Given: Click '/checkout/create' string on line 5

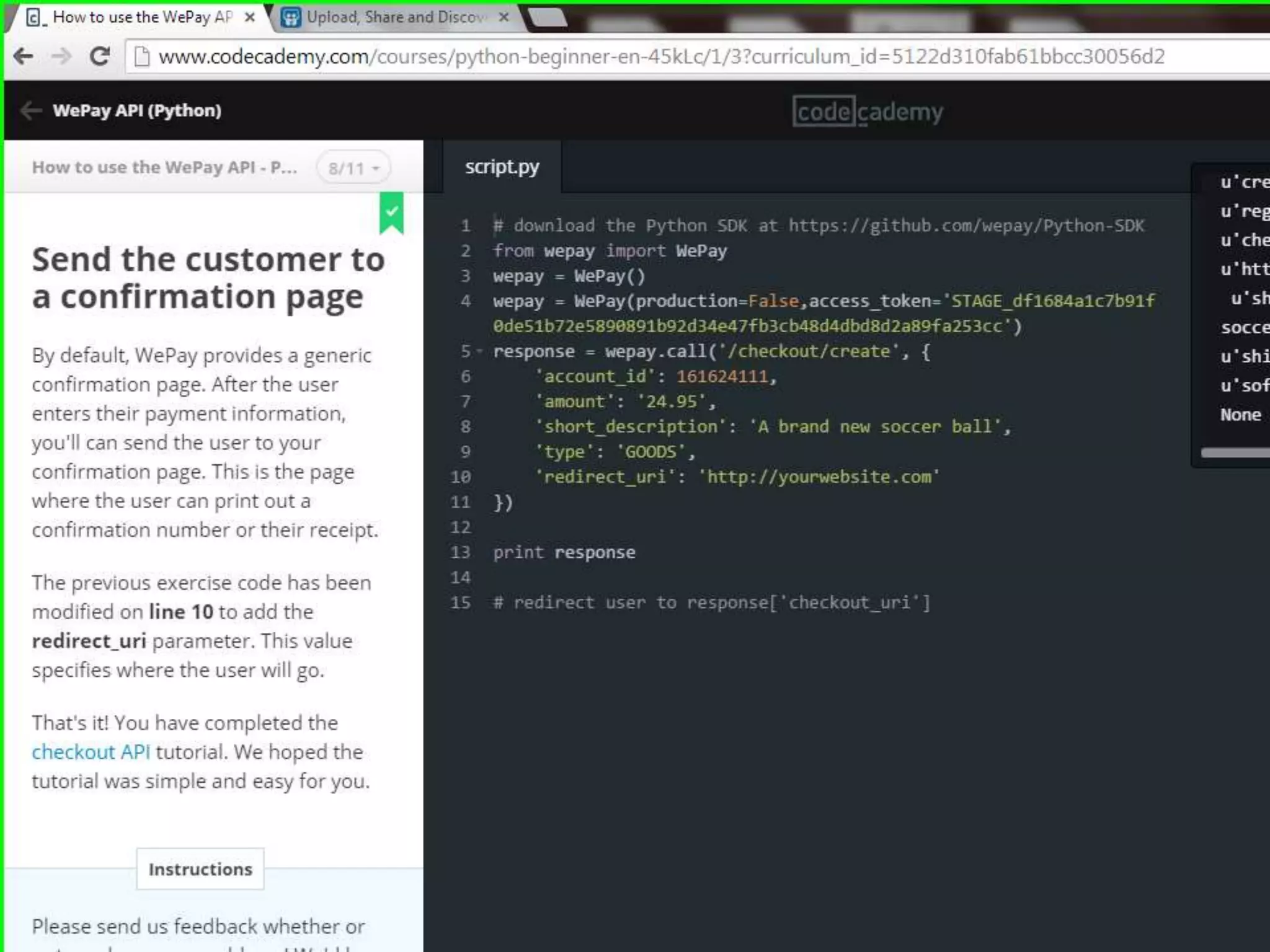Looking at the screenshot, I should click(x=809, y=351).
